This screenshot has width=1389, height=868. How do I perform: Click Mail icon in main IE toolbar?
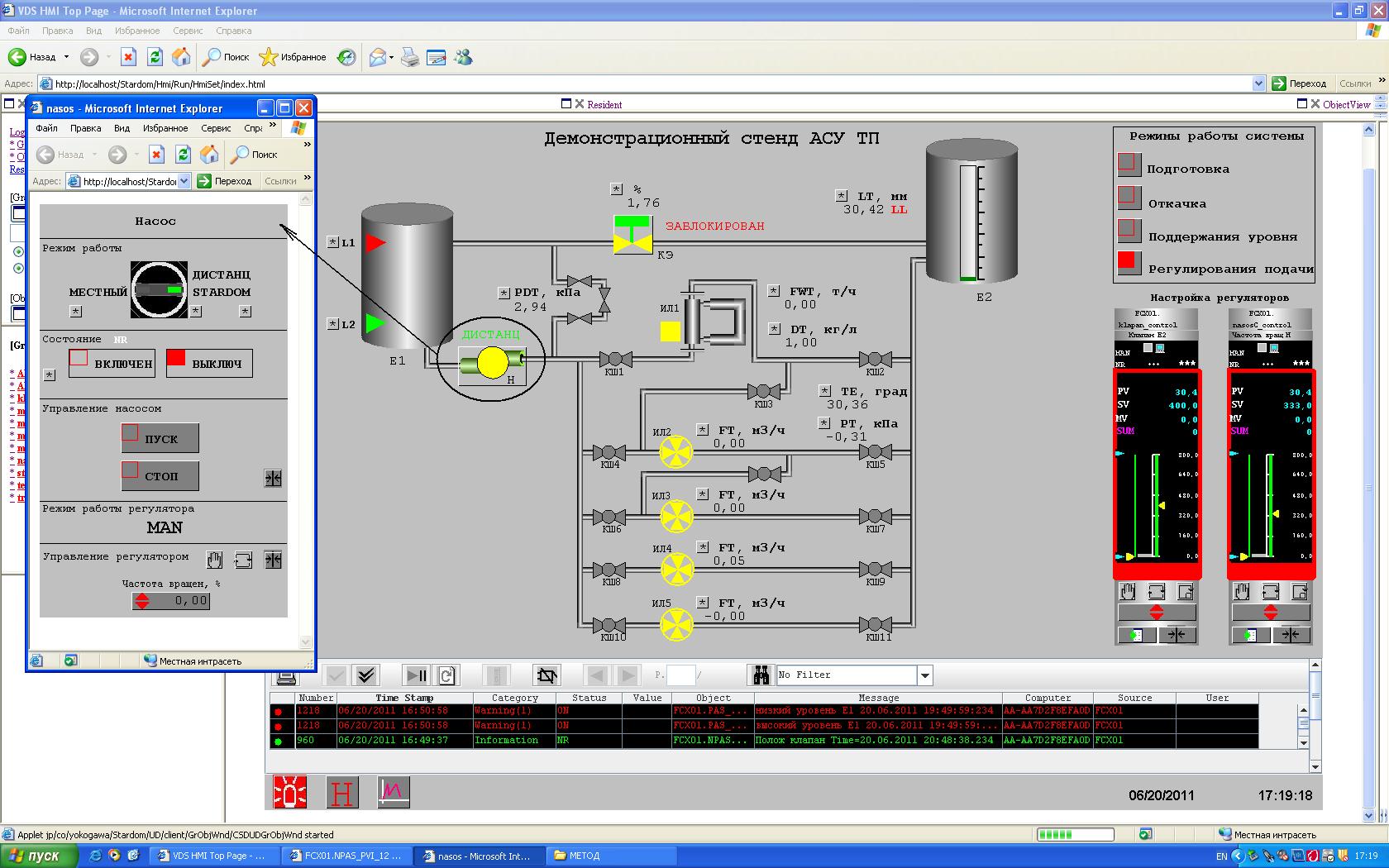pyautogui.click(x=377, y=57)
